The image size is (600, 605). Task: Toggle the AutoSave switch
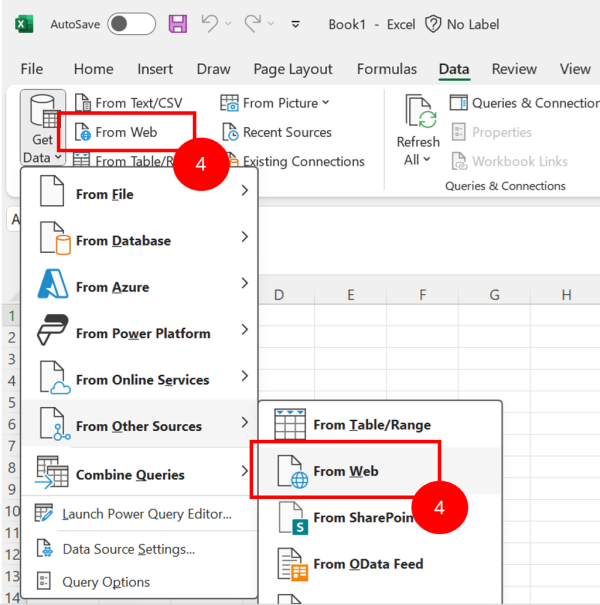point(132,24)
